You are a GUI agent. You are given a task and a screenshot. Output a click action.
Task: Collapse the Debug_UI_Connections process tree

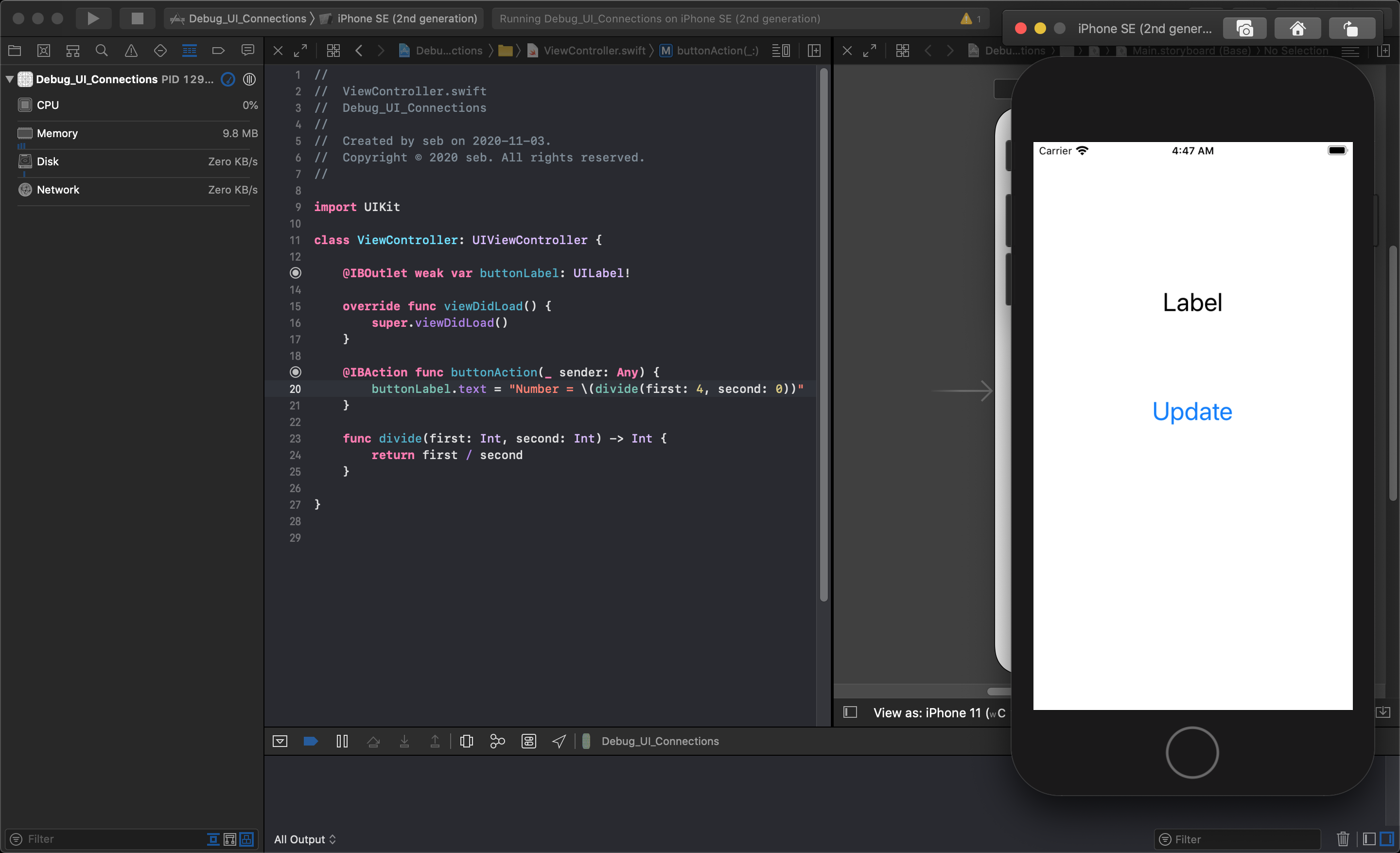pos(10,79)
